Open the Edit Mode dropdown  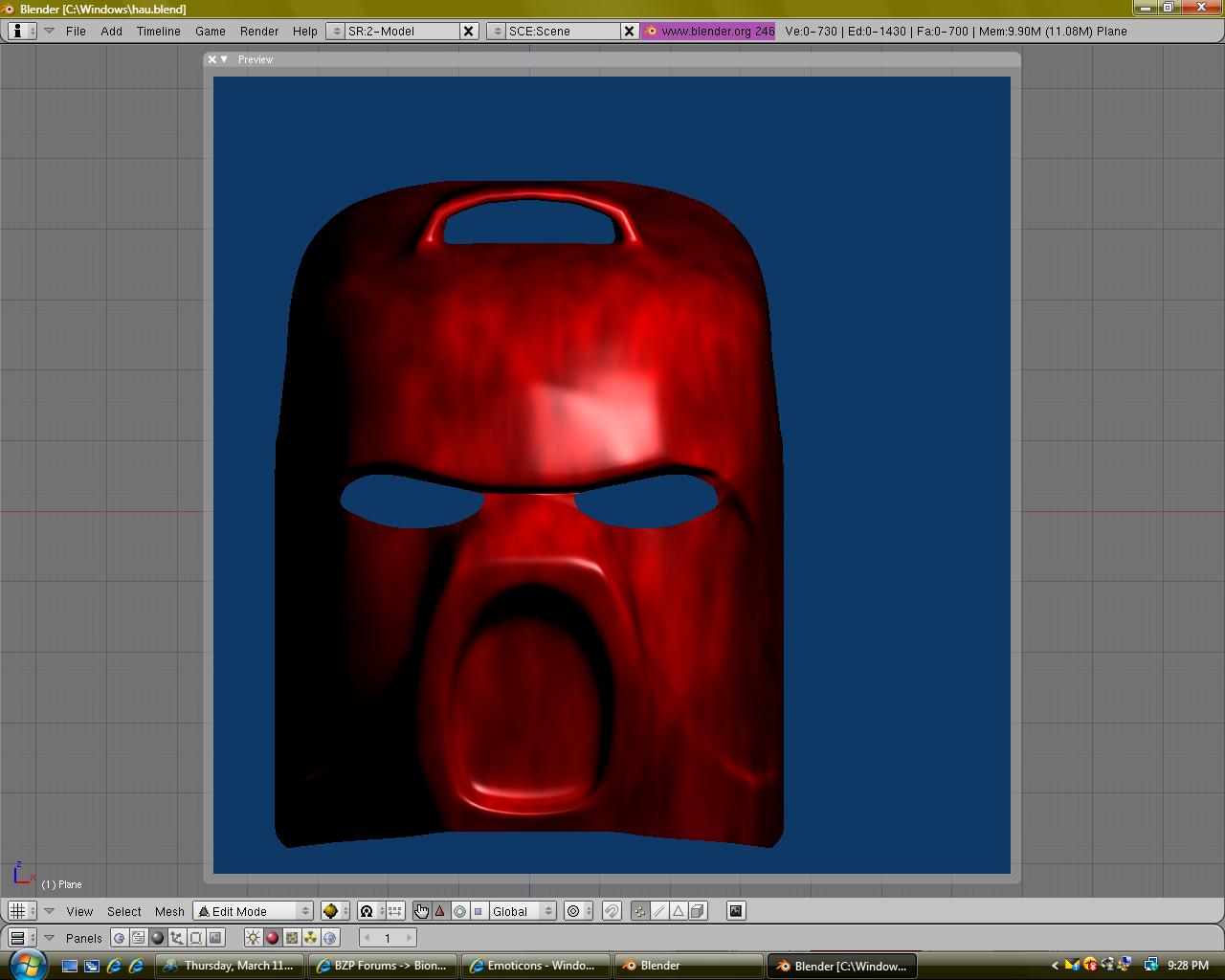point(254,911)
